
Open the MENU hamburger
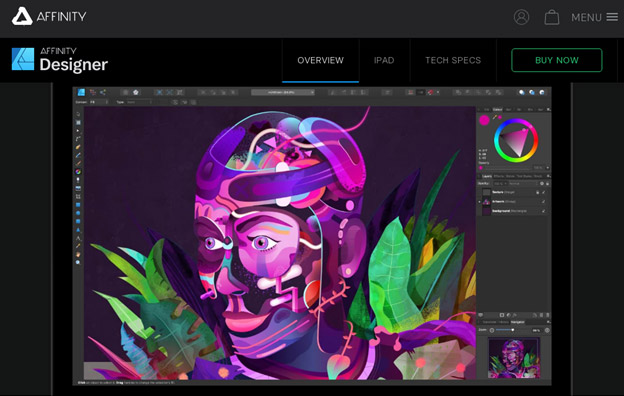pyautogui.click(x=595, y=17)
